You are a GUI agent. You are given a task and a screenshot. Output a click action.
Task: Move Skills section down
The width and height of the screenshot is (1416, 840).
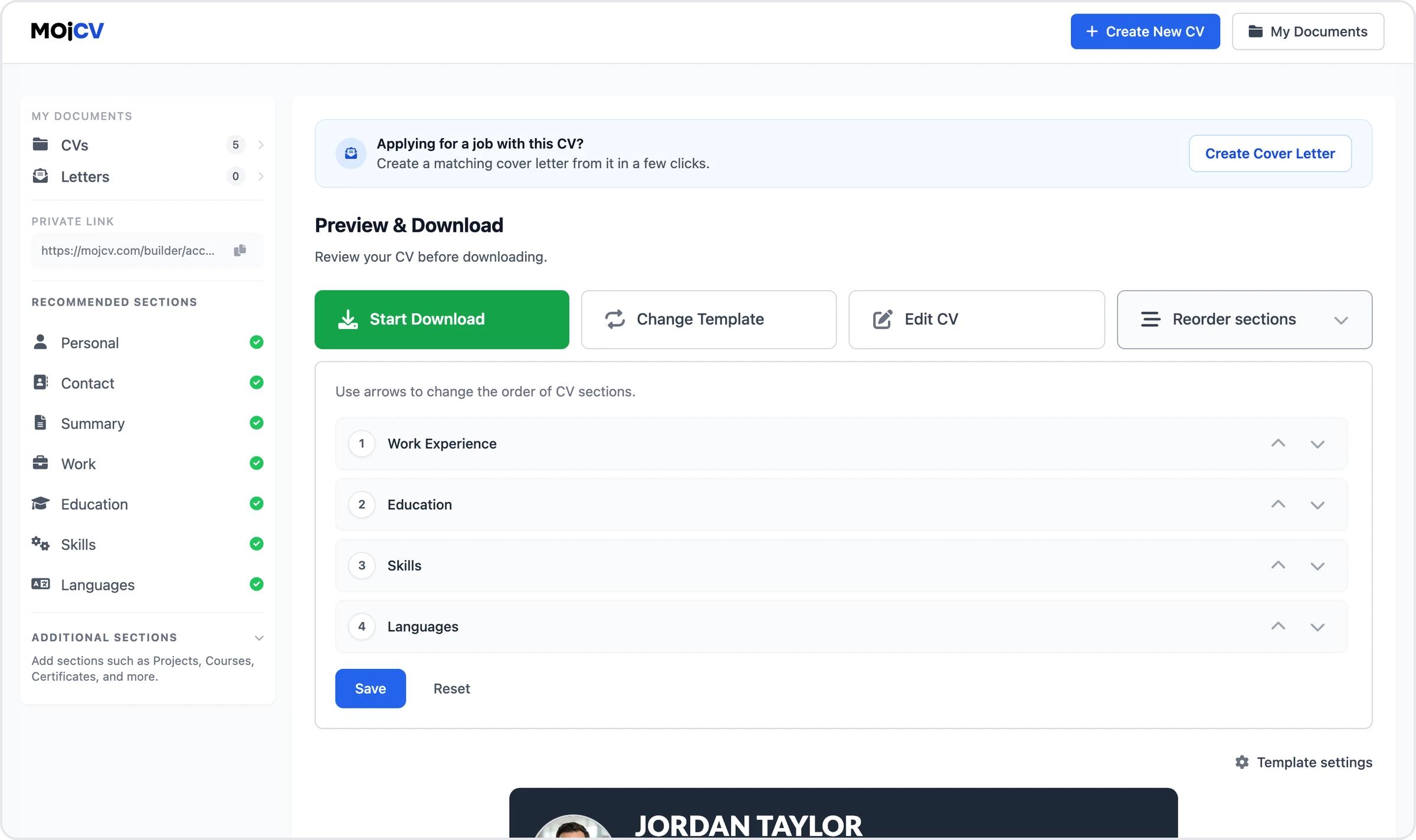click(1317, 566)
